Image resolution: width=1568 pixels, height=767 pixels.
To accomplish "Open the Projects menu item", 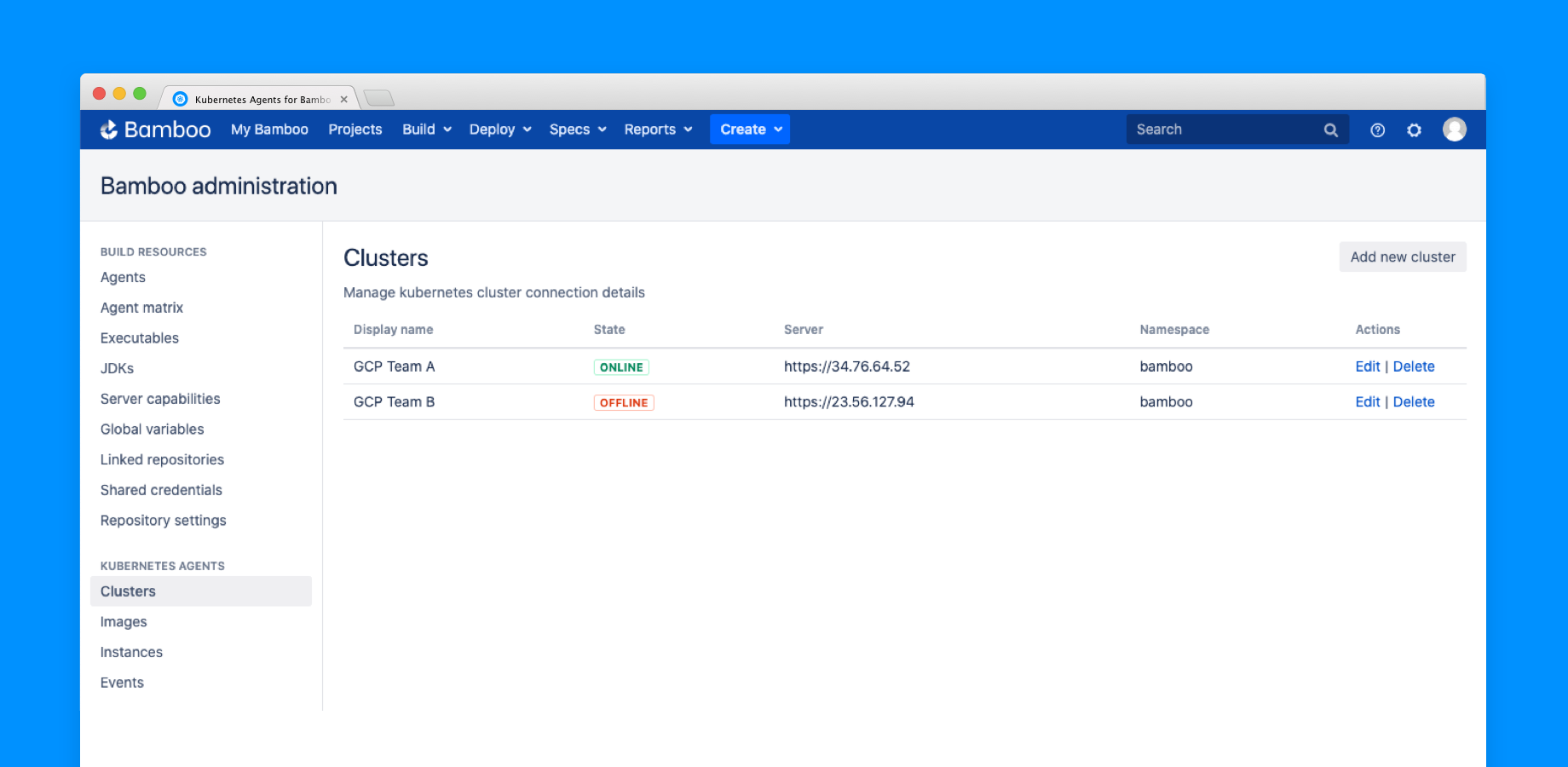I will click(355, 130).
